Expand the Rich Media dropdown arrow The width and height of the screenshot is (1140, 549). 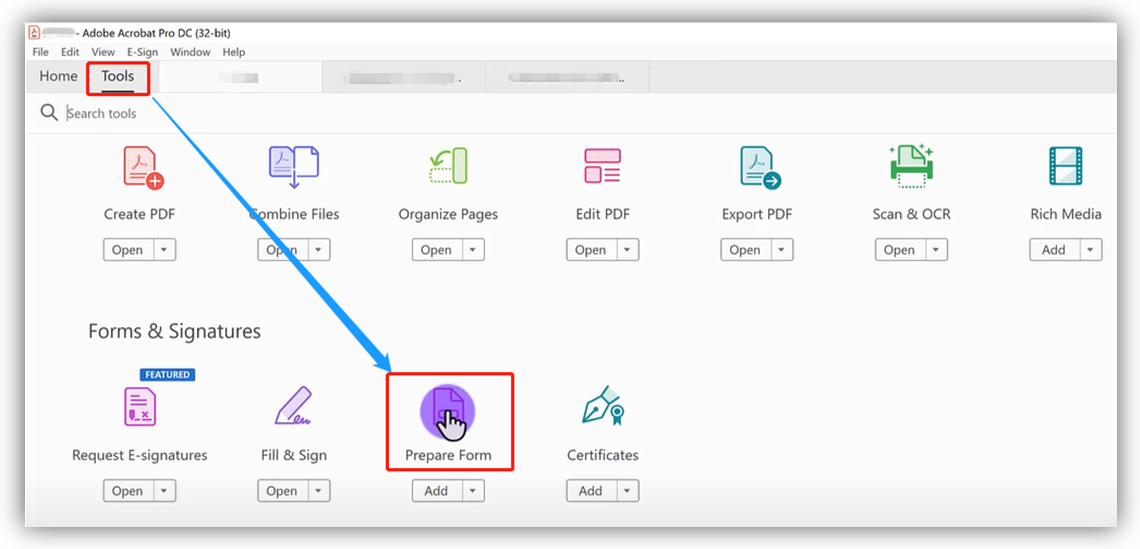click(x=1090, y=249)
